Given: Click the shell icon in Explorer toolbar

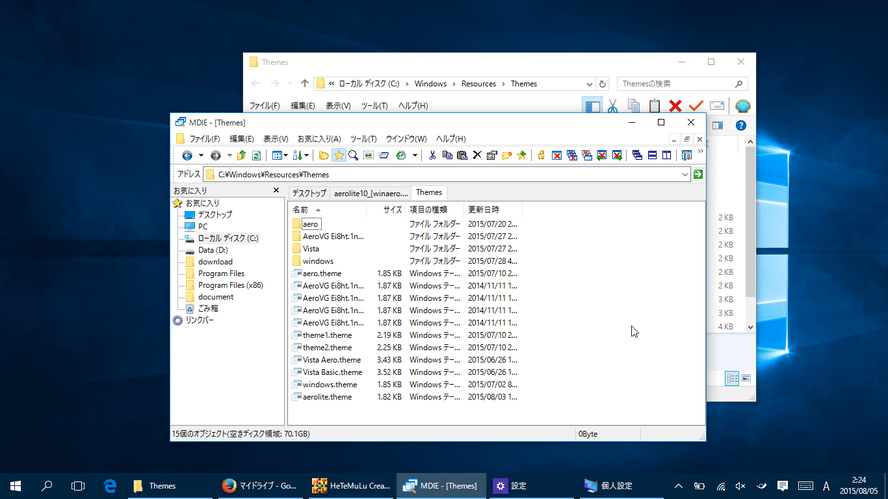Looking at the screenshot, I should pos(742,106).
